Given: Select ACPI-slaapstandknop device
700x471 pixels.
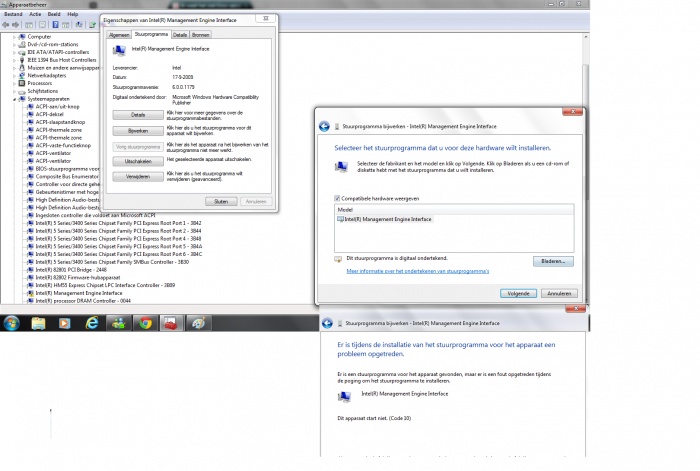Looking at the screenshot, I should [x=60, y=122].
